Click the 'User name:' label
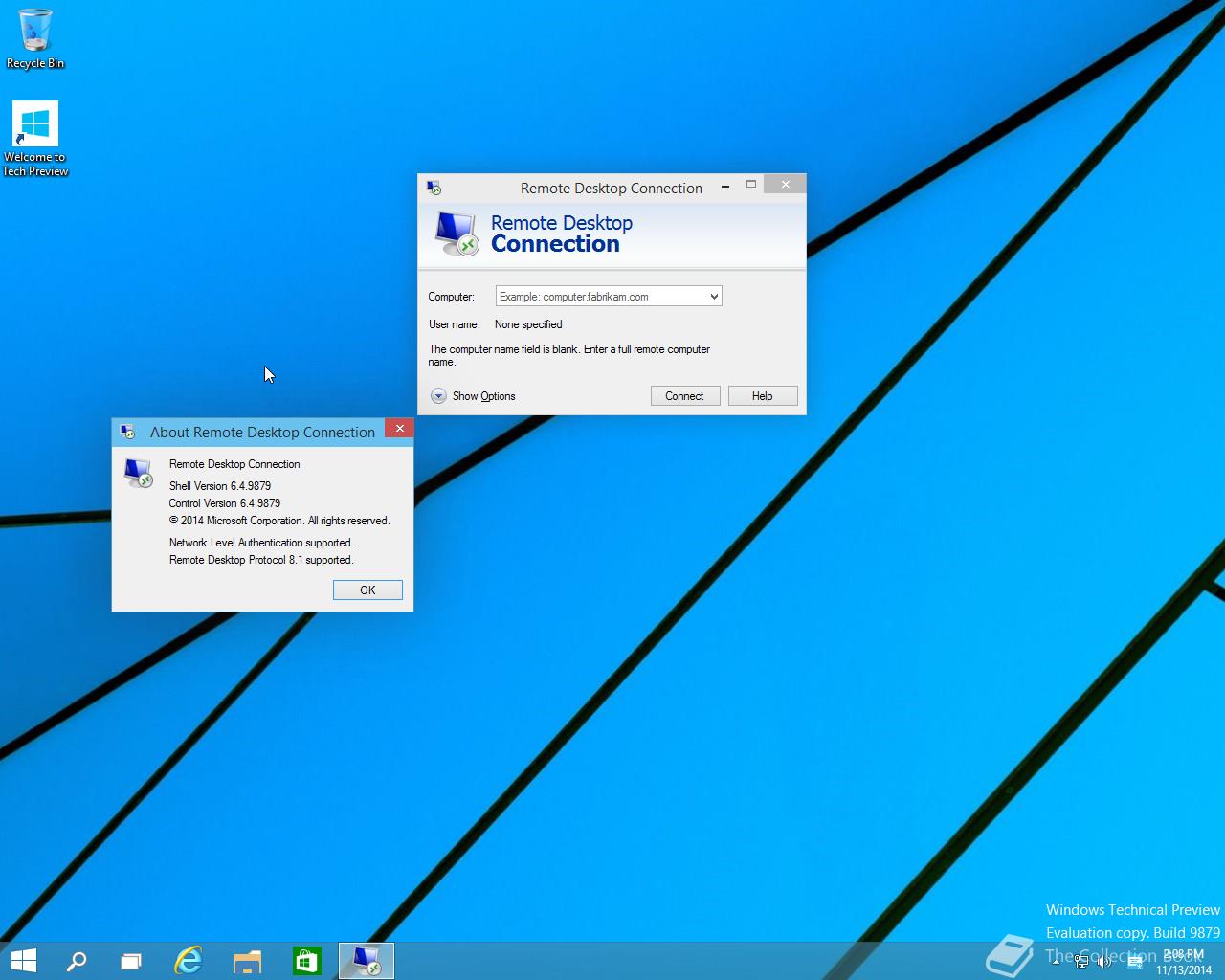1225x980 pixels. (454, 324)
